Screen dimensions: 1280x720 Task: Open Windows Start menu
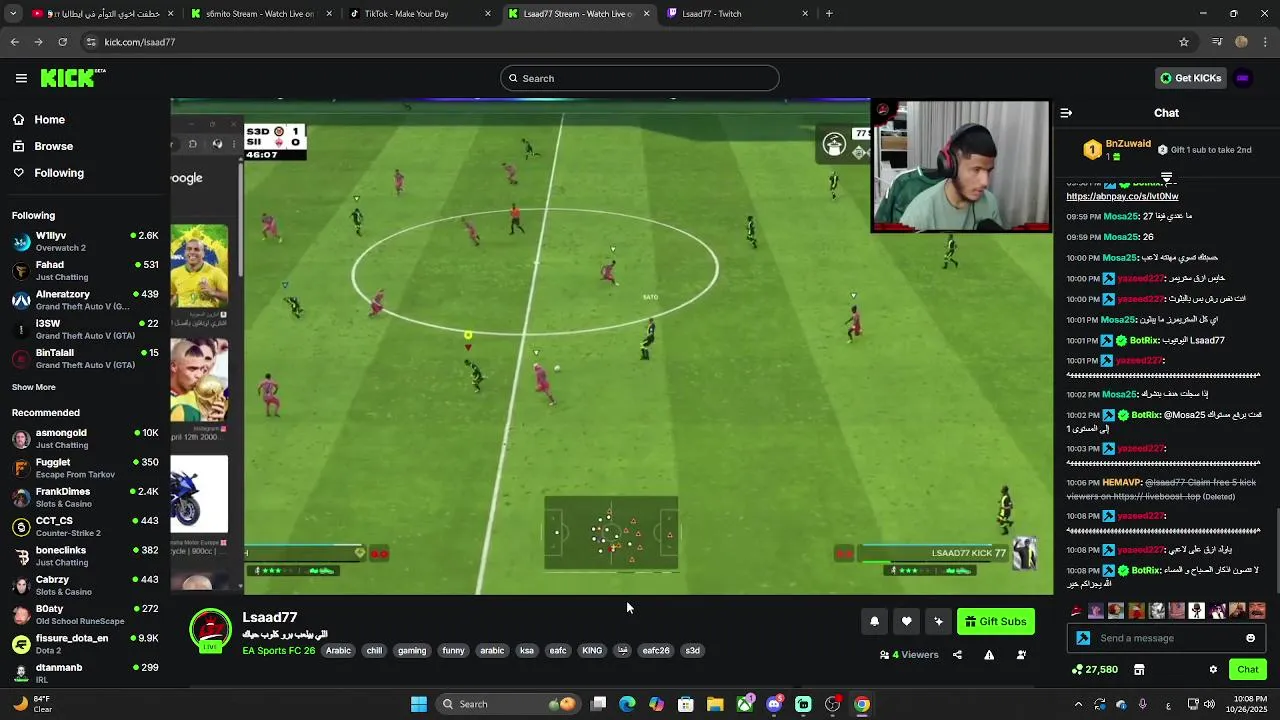(419, 704)
